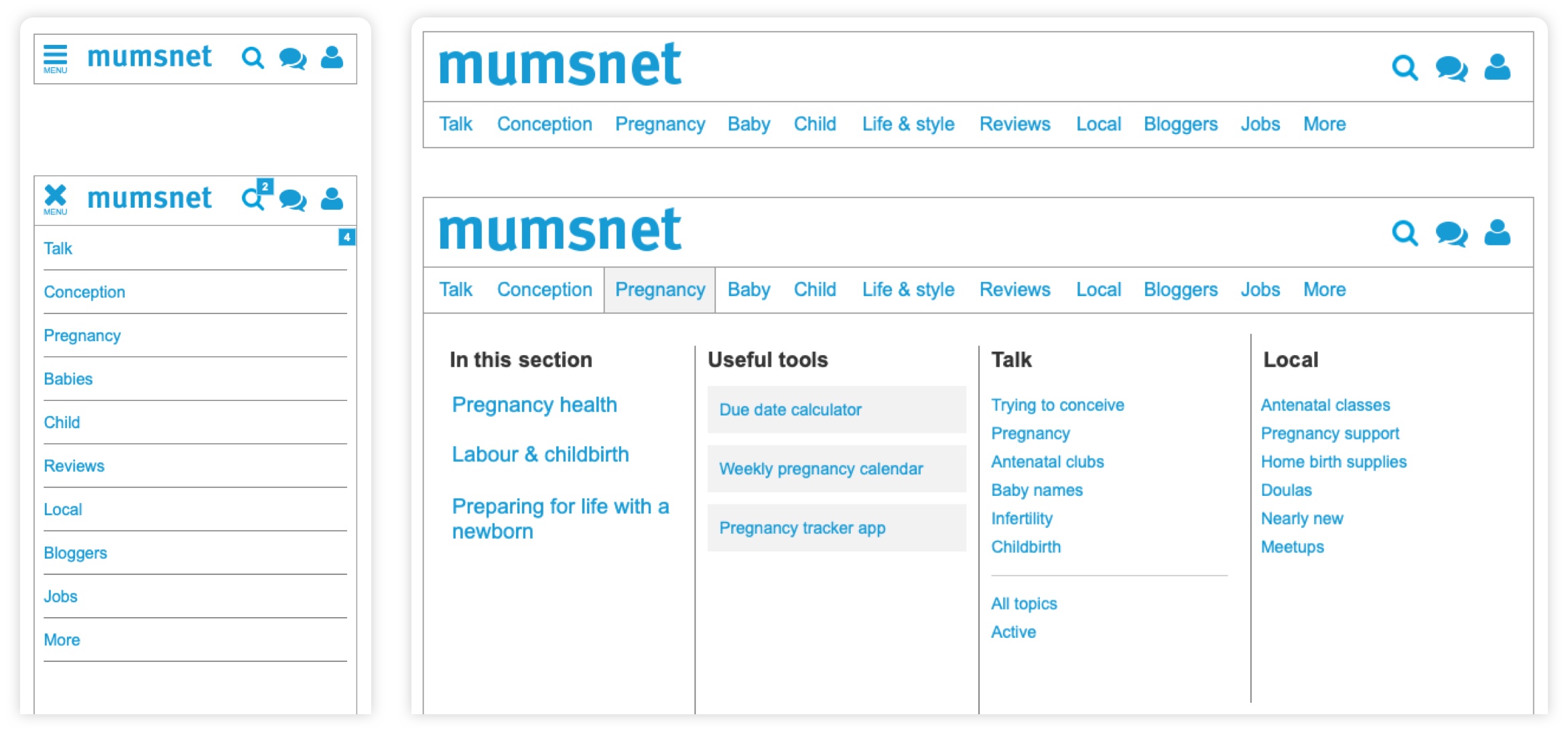The image size is (1568, 737).
Task: Click the number 4 badge beside mobile Talk row
Action: 346,237
